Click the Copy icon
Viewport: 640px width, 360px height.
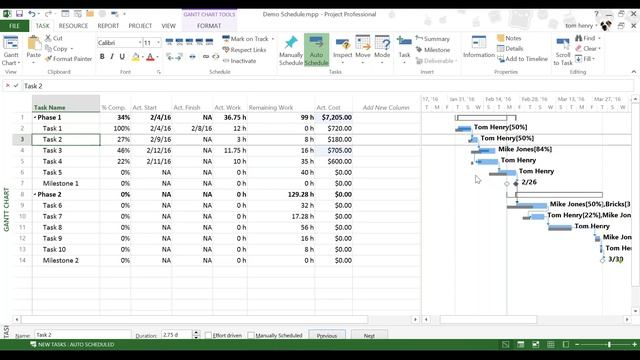click(56, 49)
